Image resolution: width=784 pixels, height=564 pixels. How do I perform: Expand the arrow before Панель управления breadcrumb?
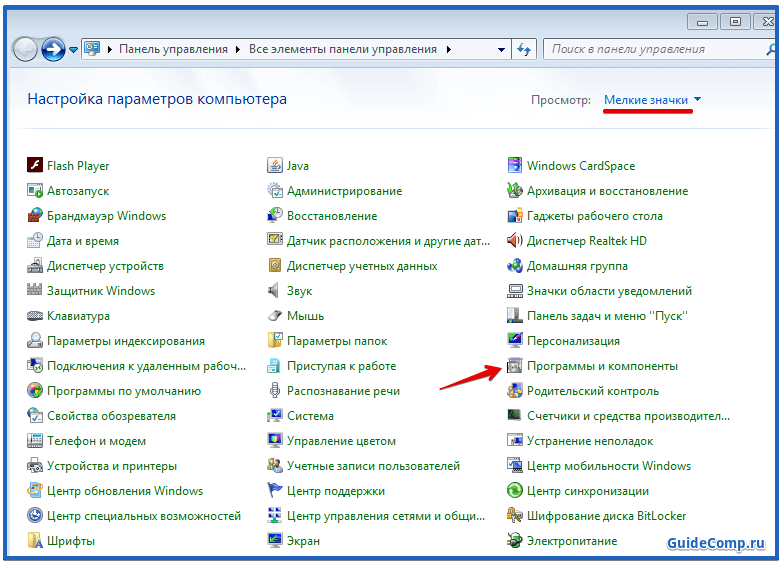[x=110, y=49]
